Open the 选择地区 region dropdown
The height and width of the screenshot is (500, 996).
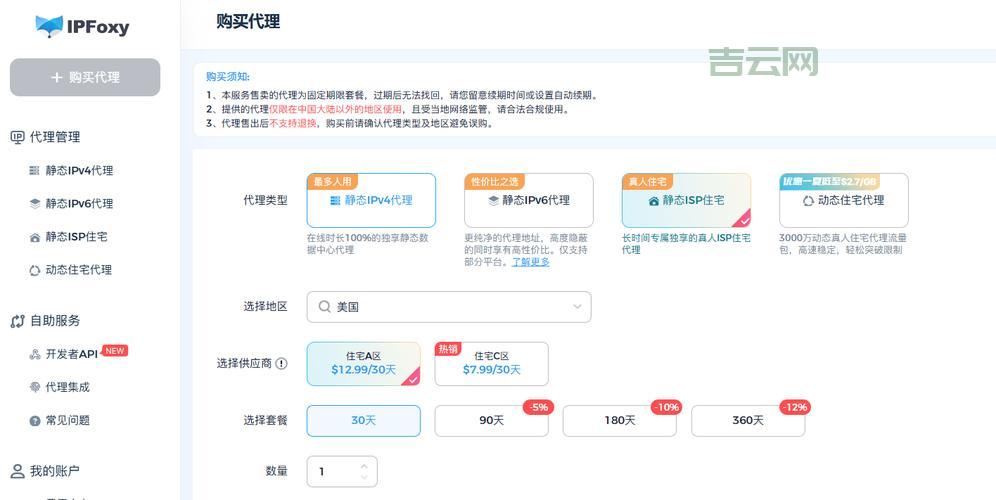point(448,307)
